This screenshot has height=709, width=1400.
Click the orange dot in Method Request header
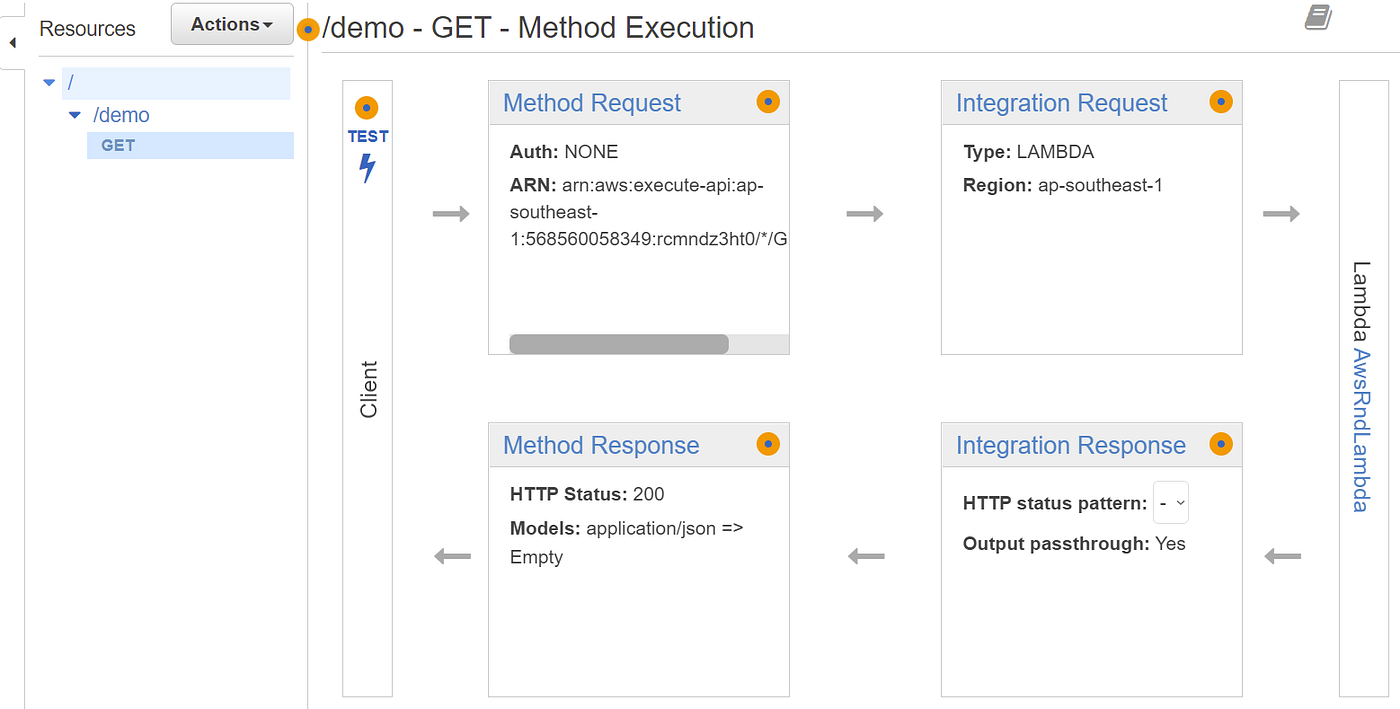768,101
